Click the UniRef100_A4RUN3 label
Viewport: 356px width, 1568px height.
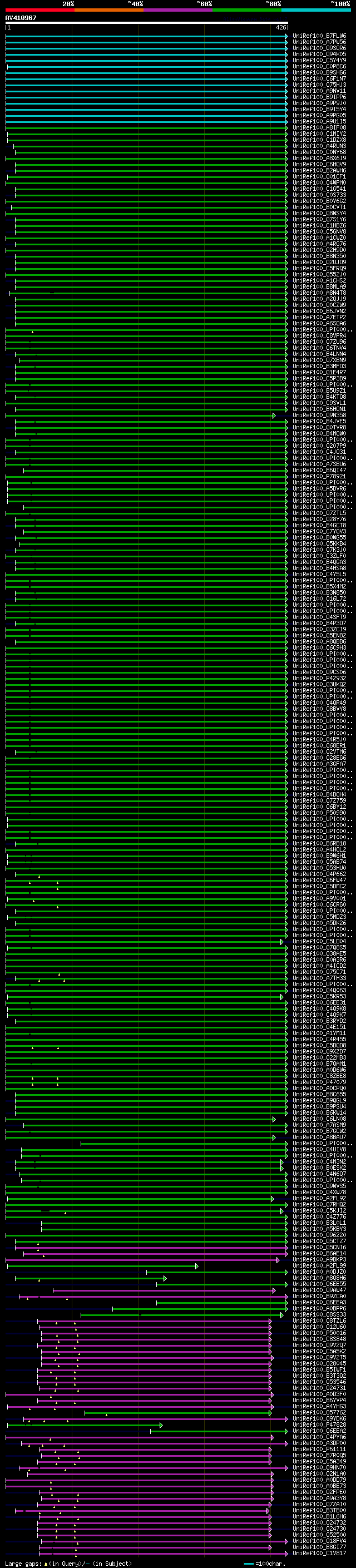(x=319, y=146)
